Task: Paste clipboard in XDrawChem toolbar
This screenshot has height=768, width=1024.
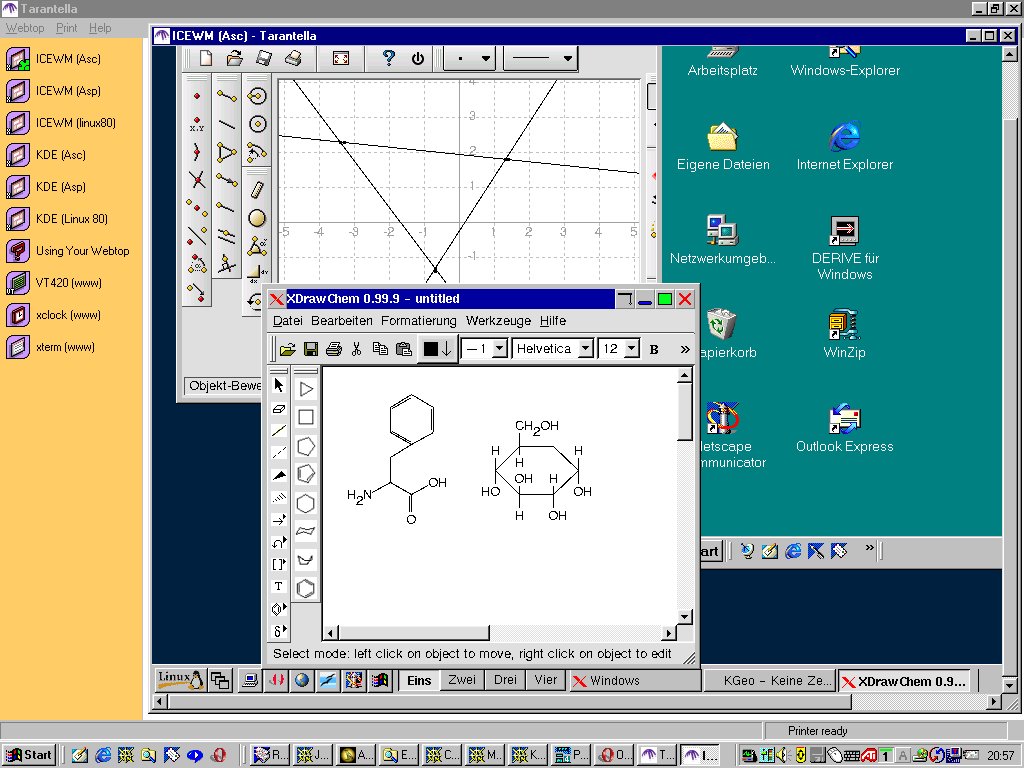Action: 404,349
